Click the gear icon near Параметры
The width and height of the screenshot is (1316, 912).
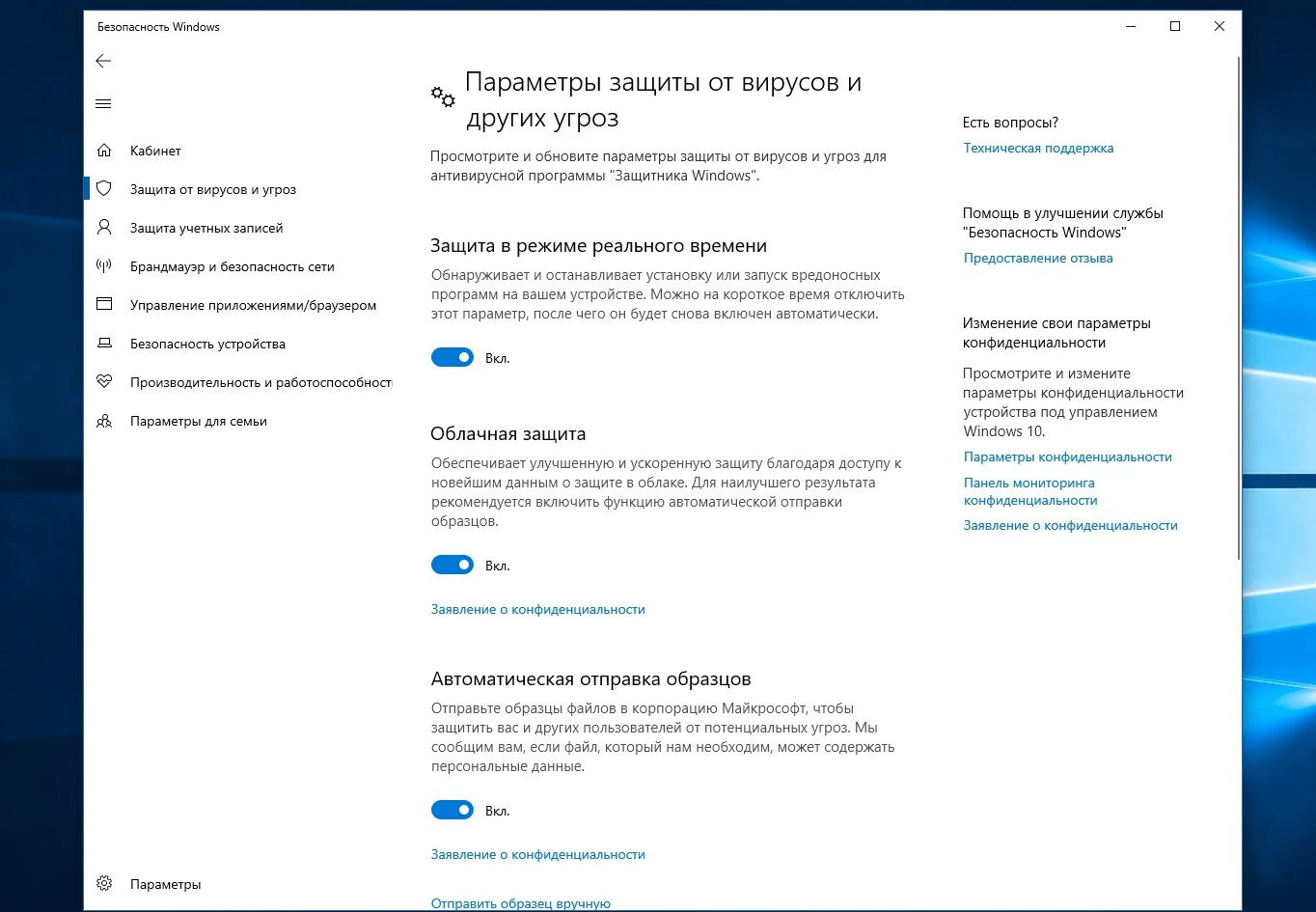[104, 884]
